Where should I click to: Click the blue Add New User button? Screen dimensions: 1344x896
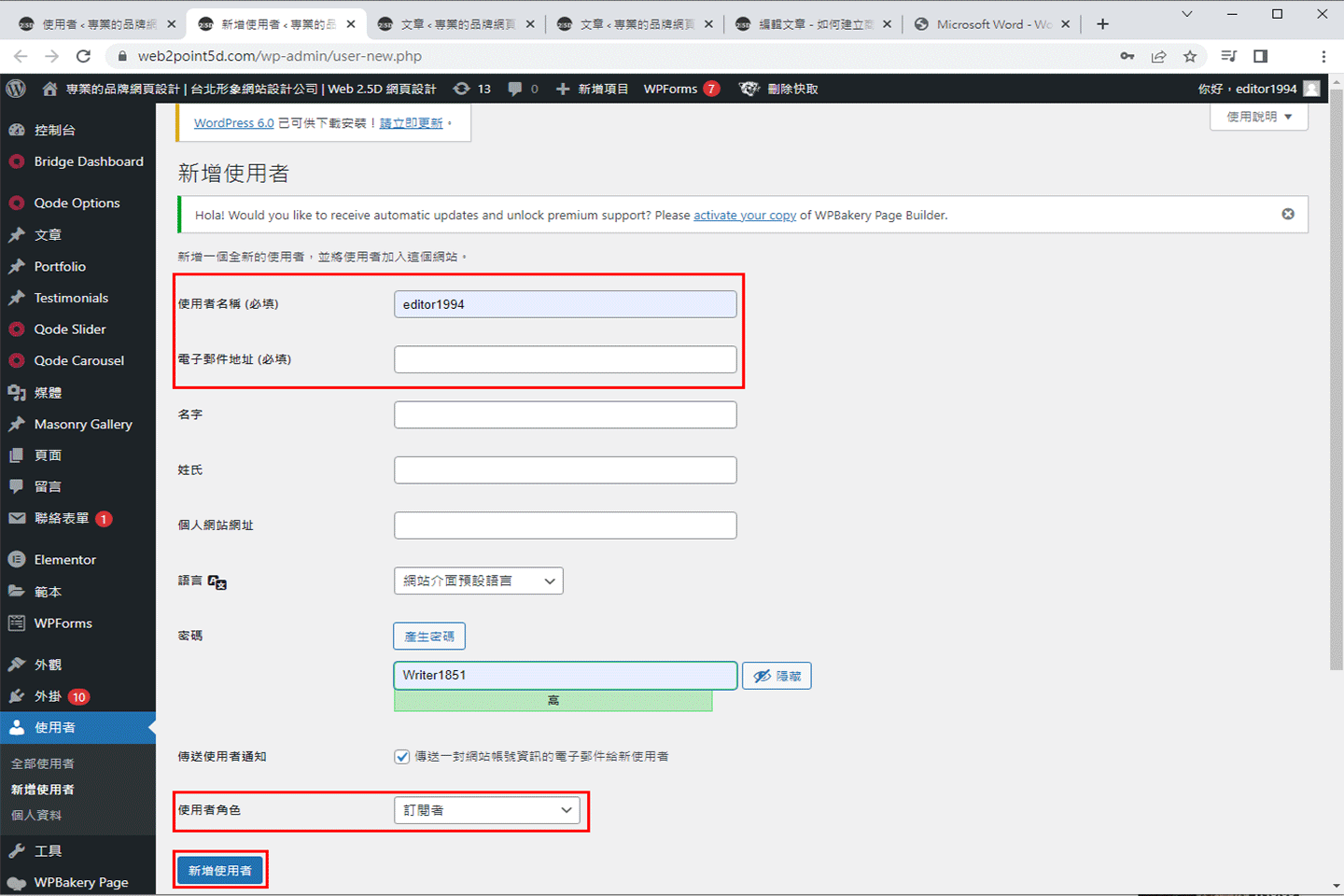coord(220,871)
